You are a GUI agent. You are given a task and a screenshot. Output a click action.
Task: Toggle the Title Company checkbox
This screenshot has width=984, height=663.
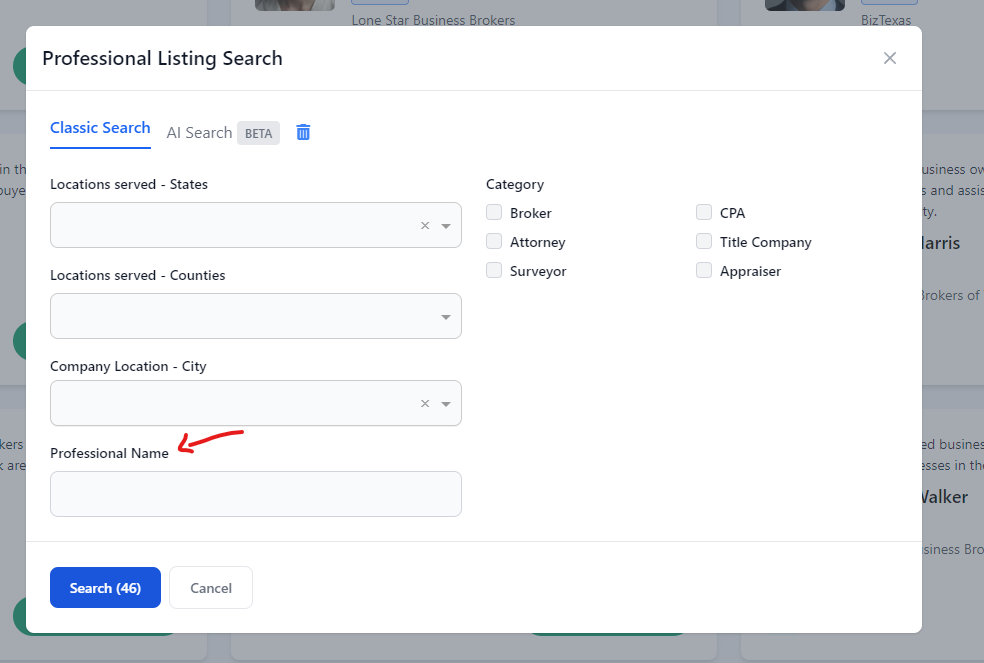click(704, 241)
